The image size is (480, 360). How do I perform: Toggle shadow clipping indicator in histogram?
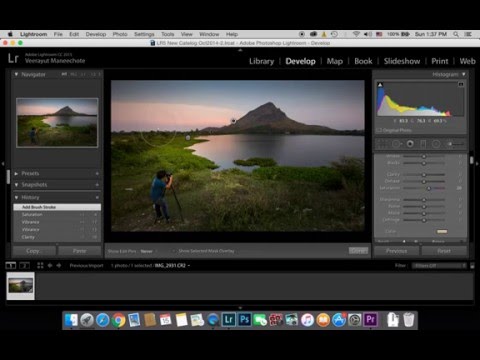pos(380,85)
